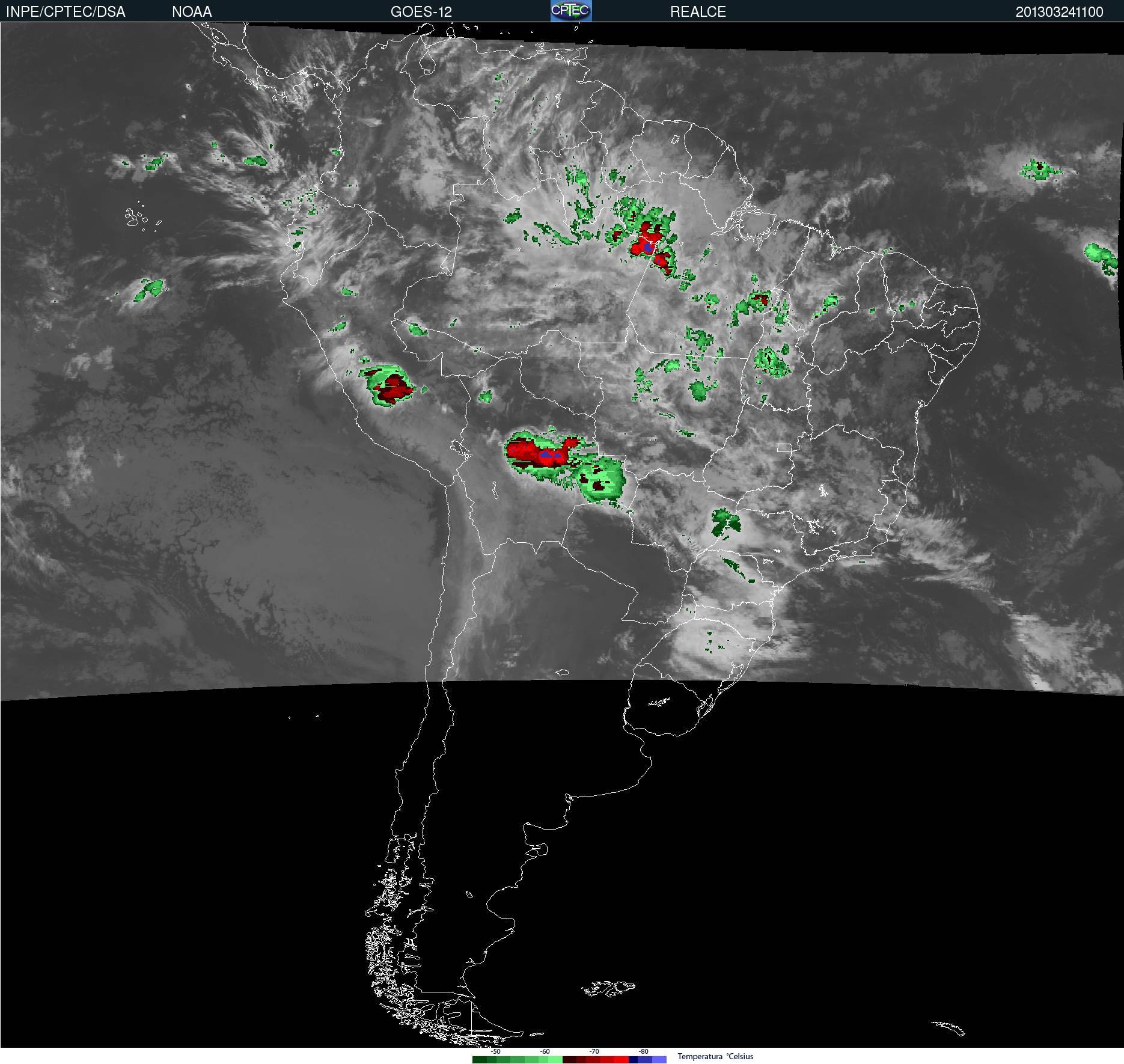Click the -60 legend label
Image resolution: width=1124 pixels, height=1064 pixels.
tap(545, 1051)
